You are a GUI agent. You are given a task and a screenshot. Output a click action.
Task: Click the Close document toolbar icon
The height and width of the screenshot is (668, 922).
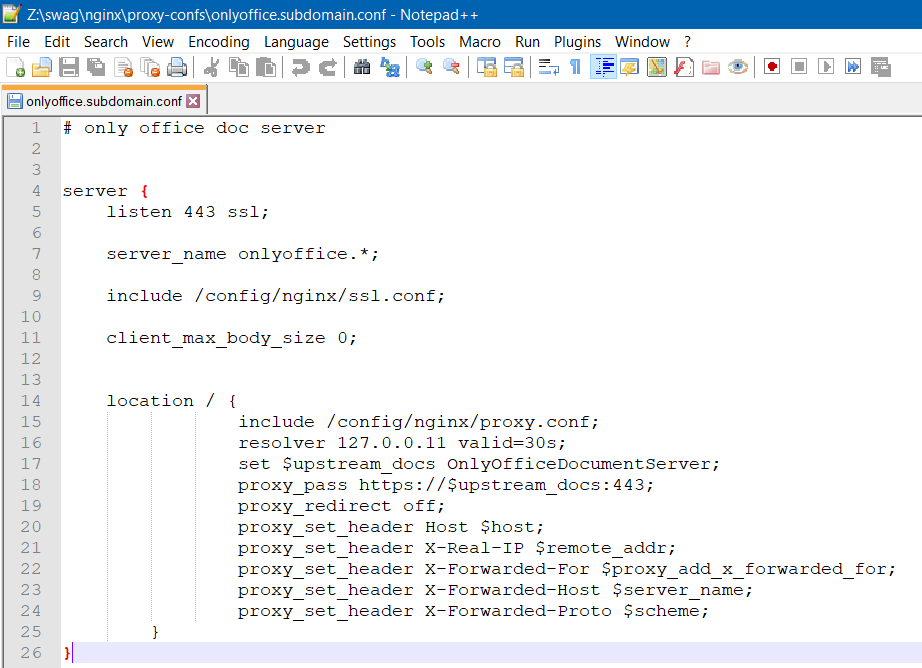tap(123, 67)
